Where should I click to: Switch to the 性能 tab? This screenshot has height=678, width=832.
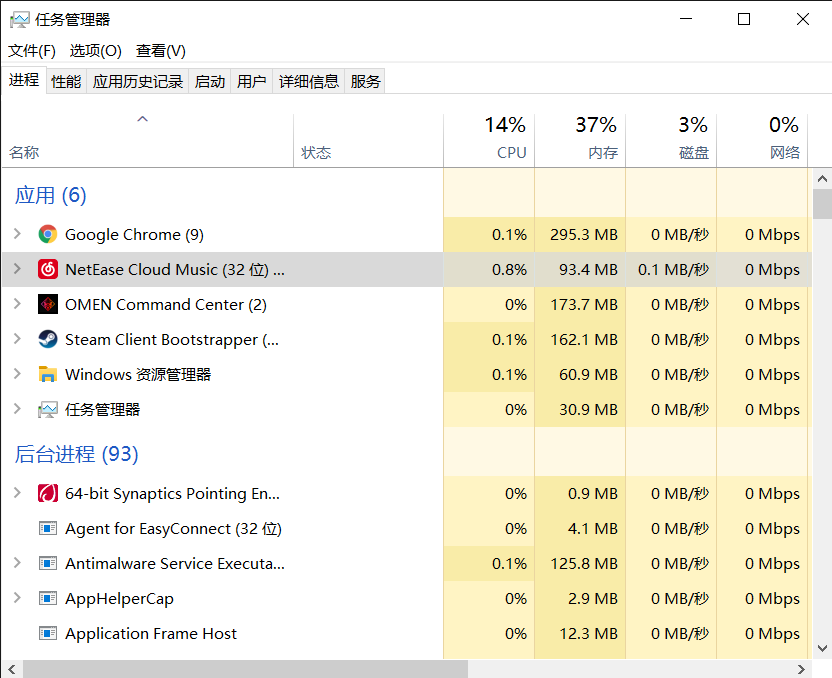click(x=66, y=82)
